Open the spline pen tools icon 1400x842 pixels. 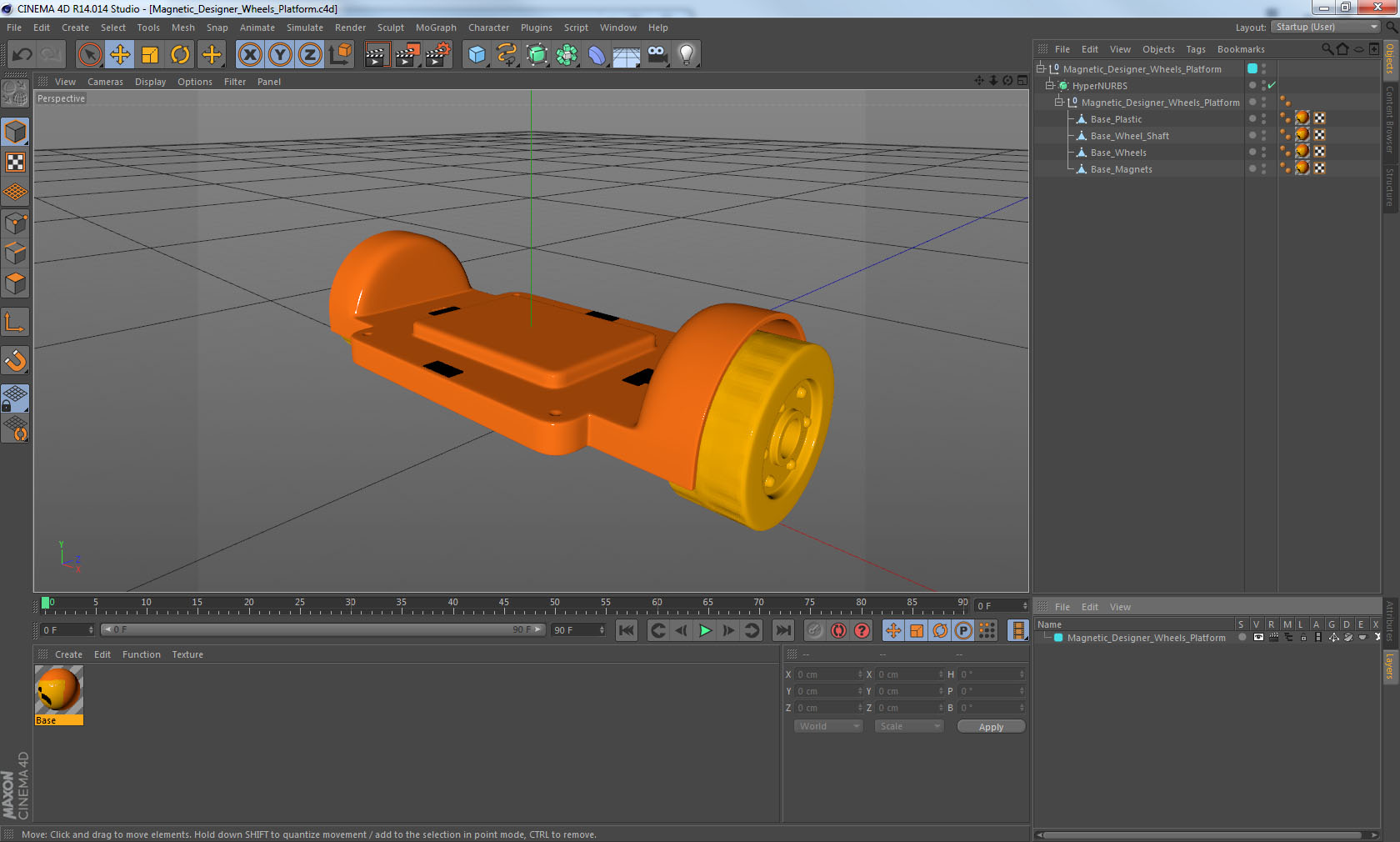tap(507, 55)
